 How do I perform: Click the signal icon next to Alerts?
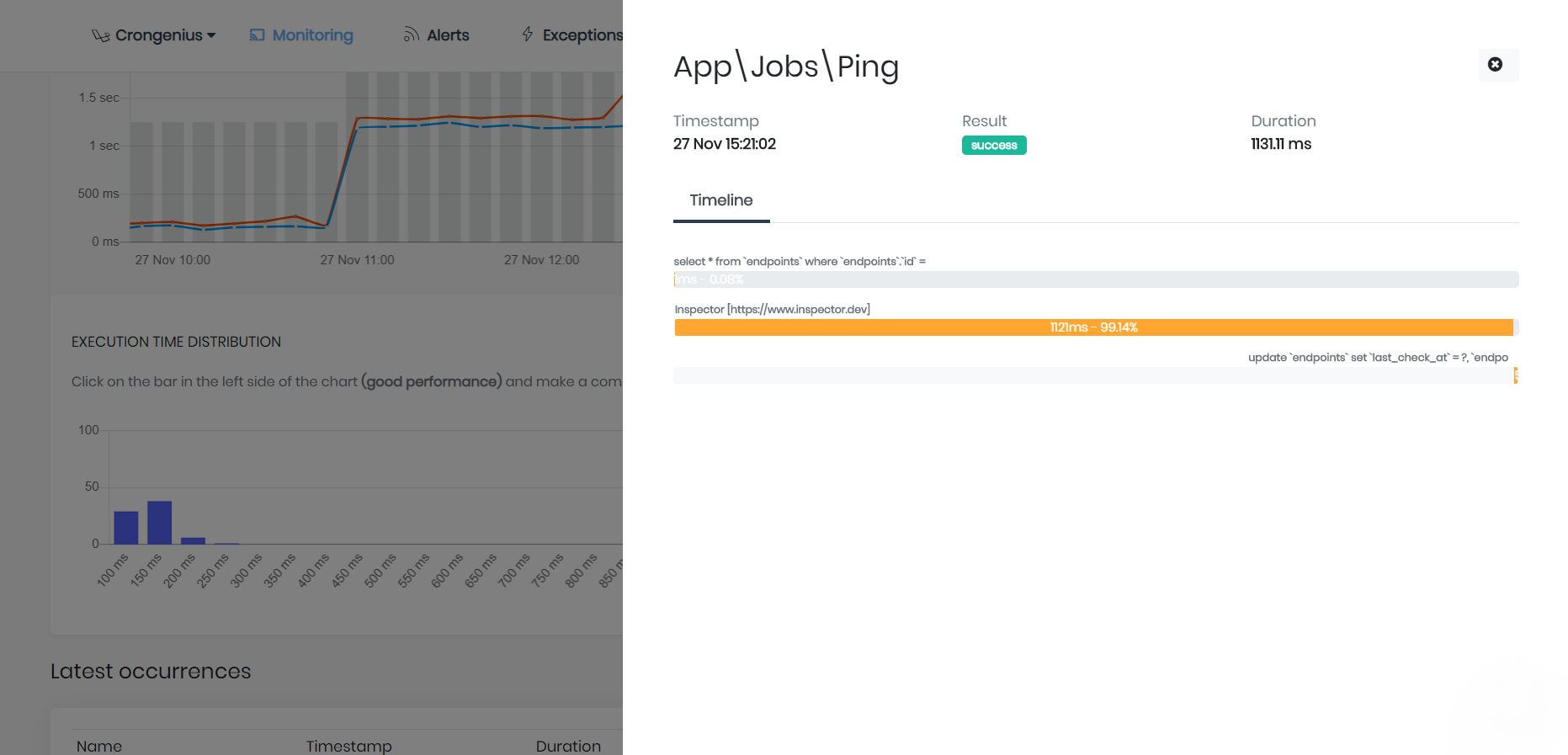click(x=411, y=35)
